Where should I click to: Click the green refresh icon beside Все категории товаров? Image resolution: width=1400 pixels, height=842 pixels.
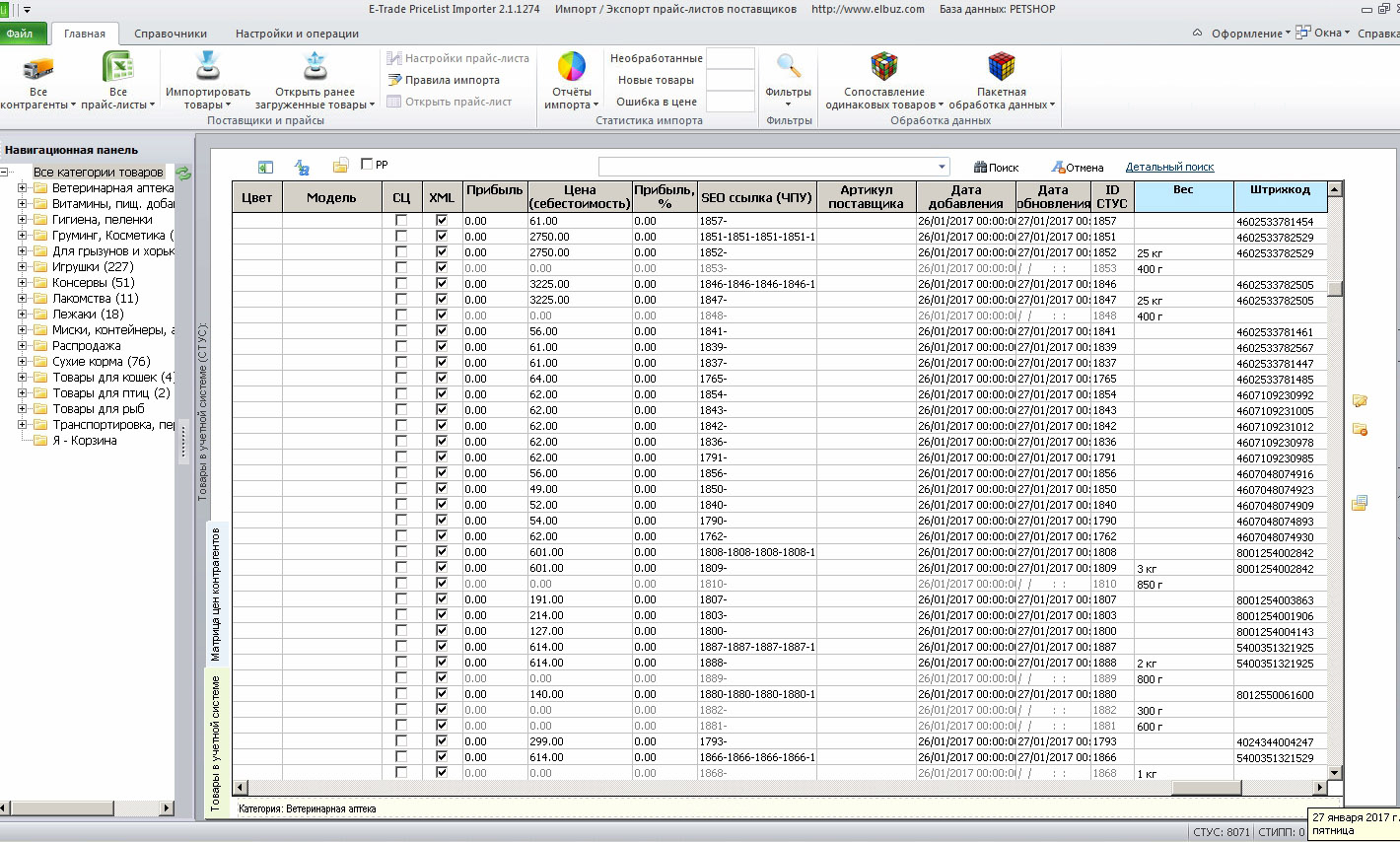pyautogui.click(x=183, y=173)
